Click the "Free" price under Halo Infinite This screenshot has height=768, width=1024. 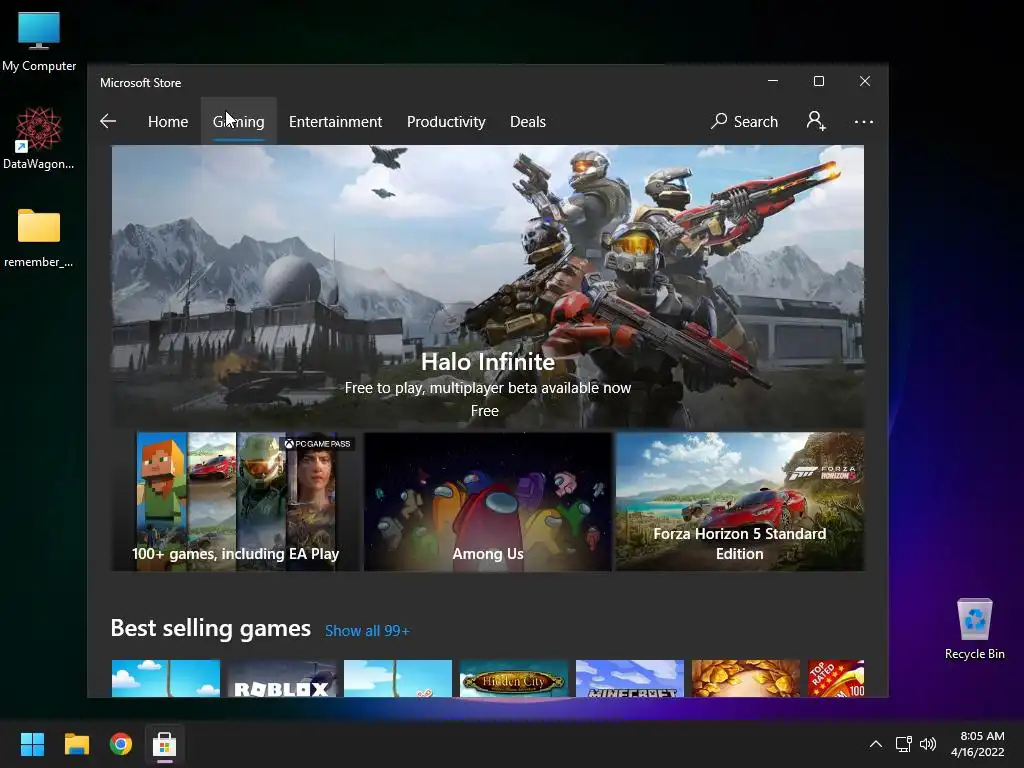(x=485, y=411)
